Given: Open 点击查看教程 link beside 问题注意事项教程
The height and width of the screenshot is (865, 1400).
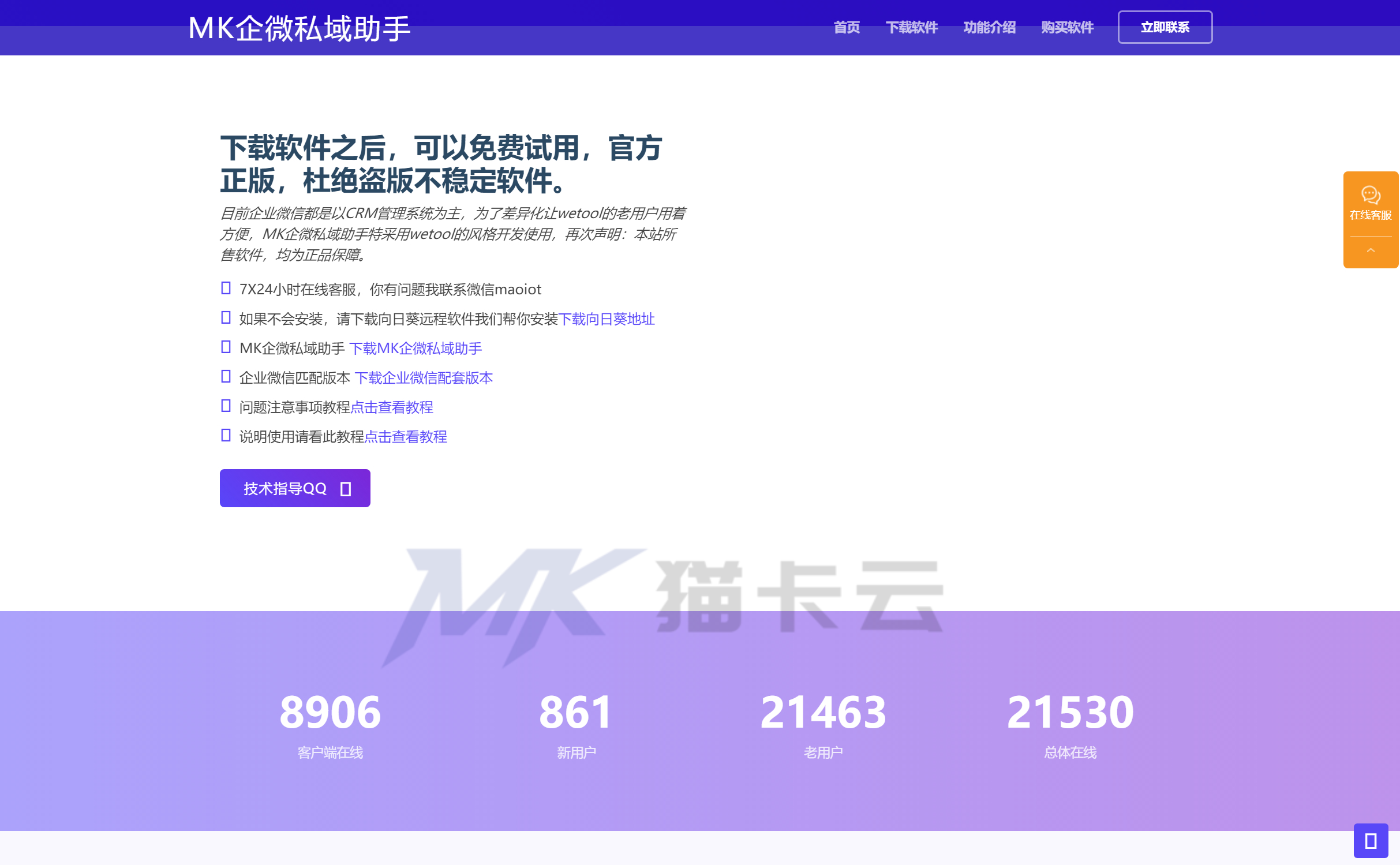Looking at the screenshot, I should (x=392, y=407).
